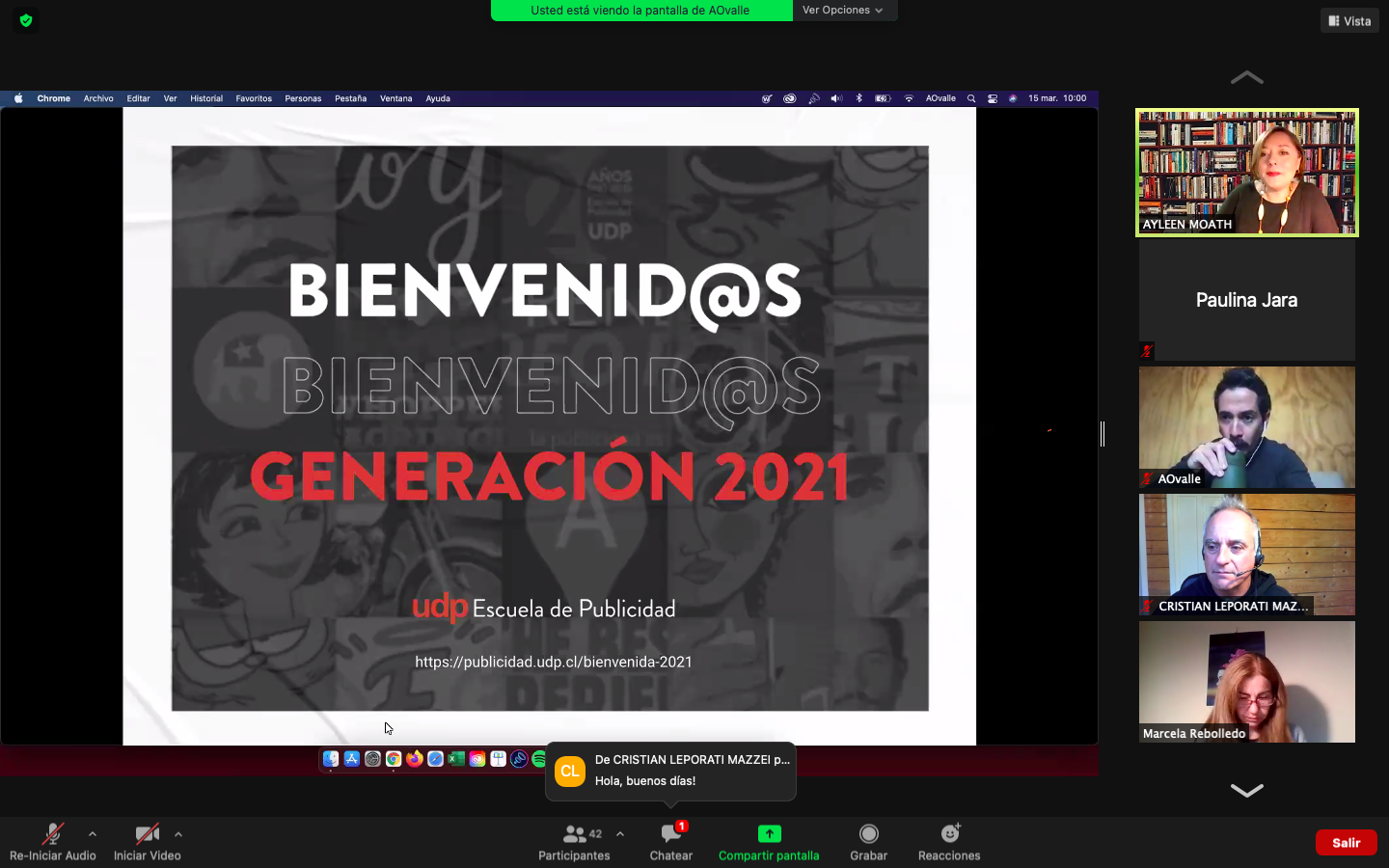Select AYLEEN MOATH's video thumbnail

(1246, 173)
